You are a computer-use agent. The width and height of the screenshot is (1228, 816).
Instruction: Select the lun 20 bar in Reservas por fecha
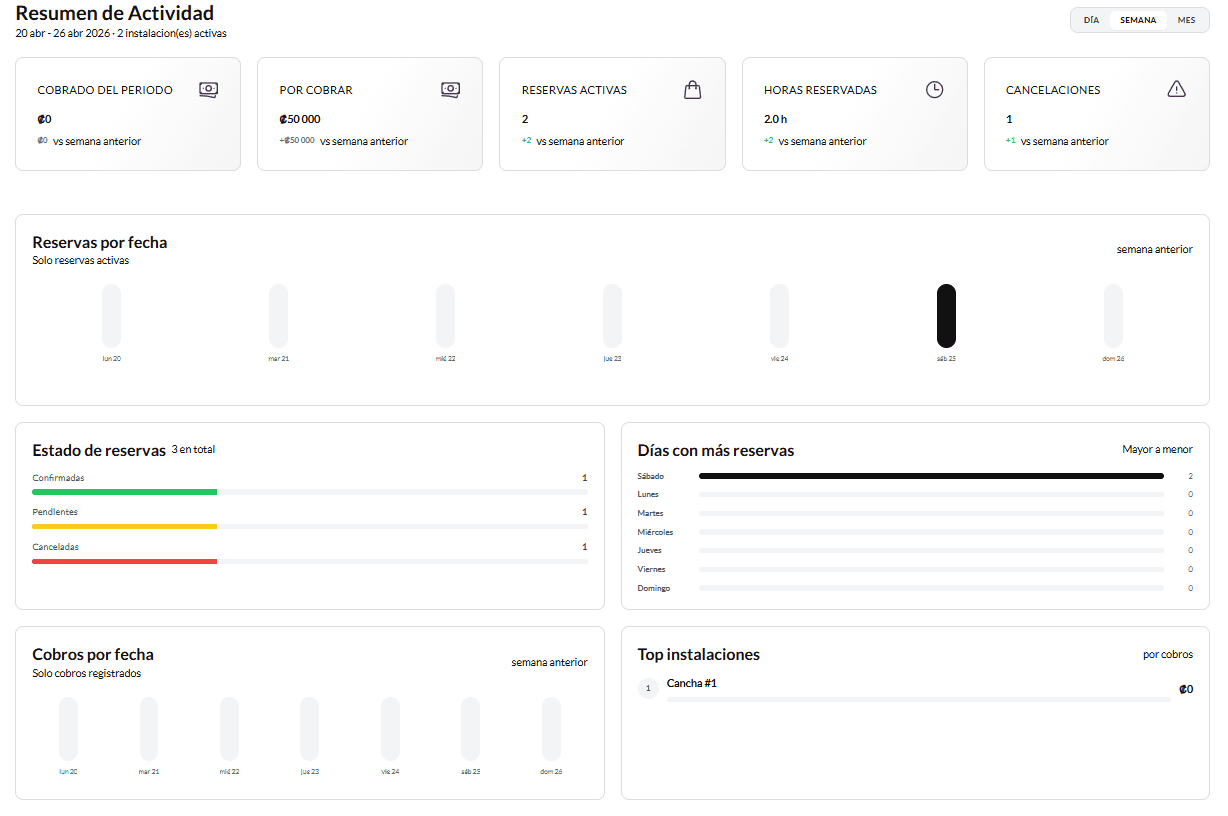(112, 316)
